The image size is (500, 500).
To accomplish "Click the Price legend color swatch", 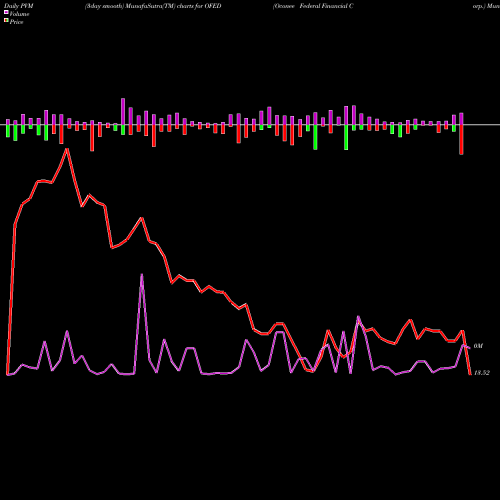I will coord(6,21).
